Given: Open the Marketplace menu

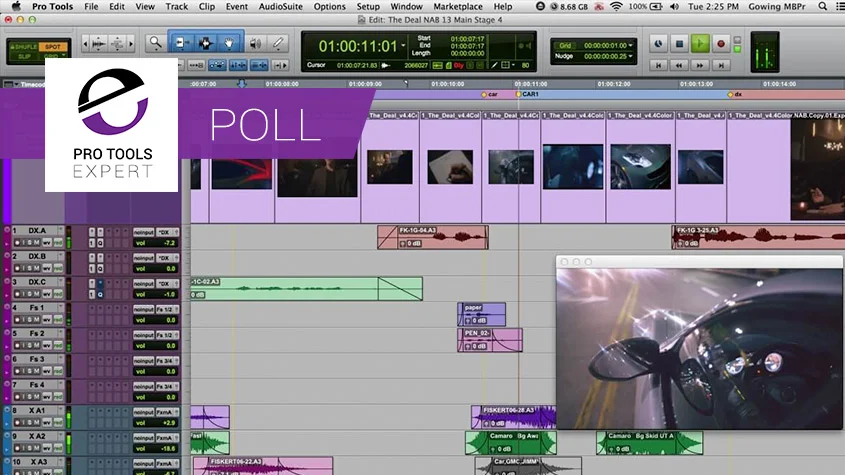Looking at the screenshot, I should click(x=458, y=6).
